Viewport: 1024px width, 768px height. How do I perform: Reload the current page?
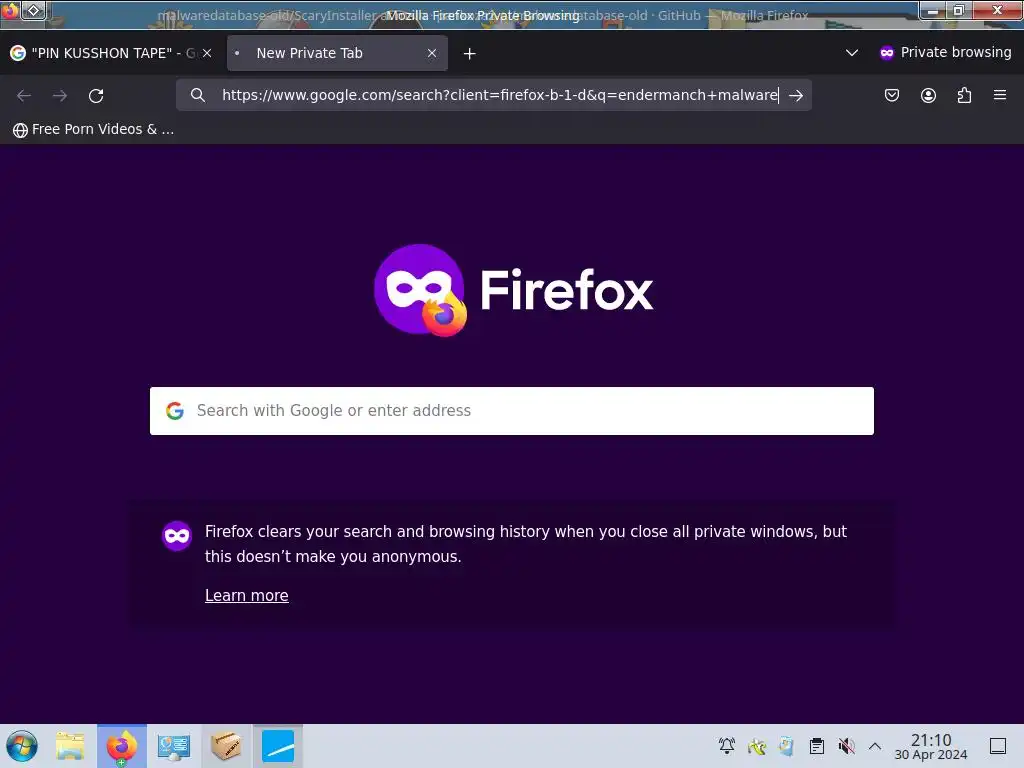point(96,96)
